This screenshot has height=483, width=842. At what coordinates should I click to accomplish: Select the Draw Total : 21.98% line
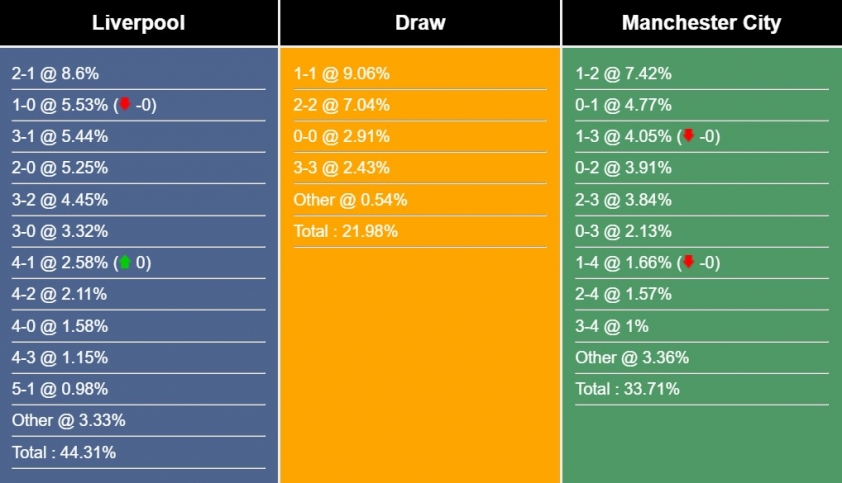[x=346, y=231]
